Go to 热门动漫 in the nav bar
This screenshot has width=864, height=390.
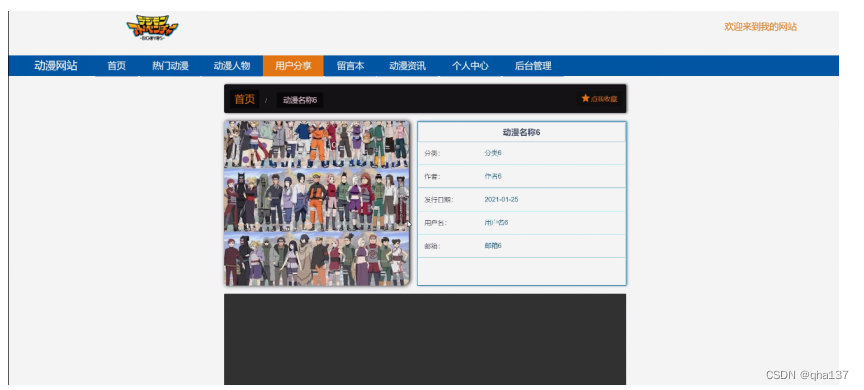coord(170,66)
